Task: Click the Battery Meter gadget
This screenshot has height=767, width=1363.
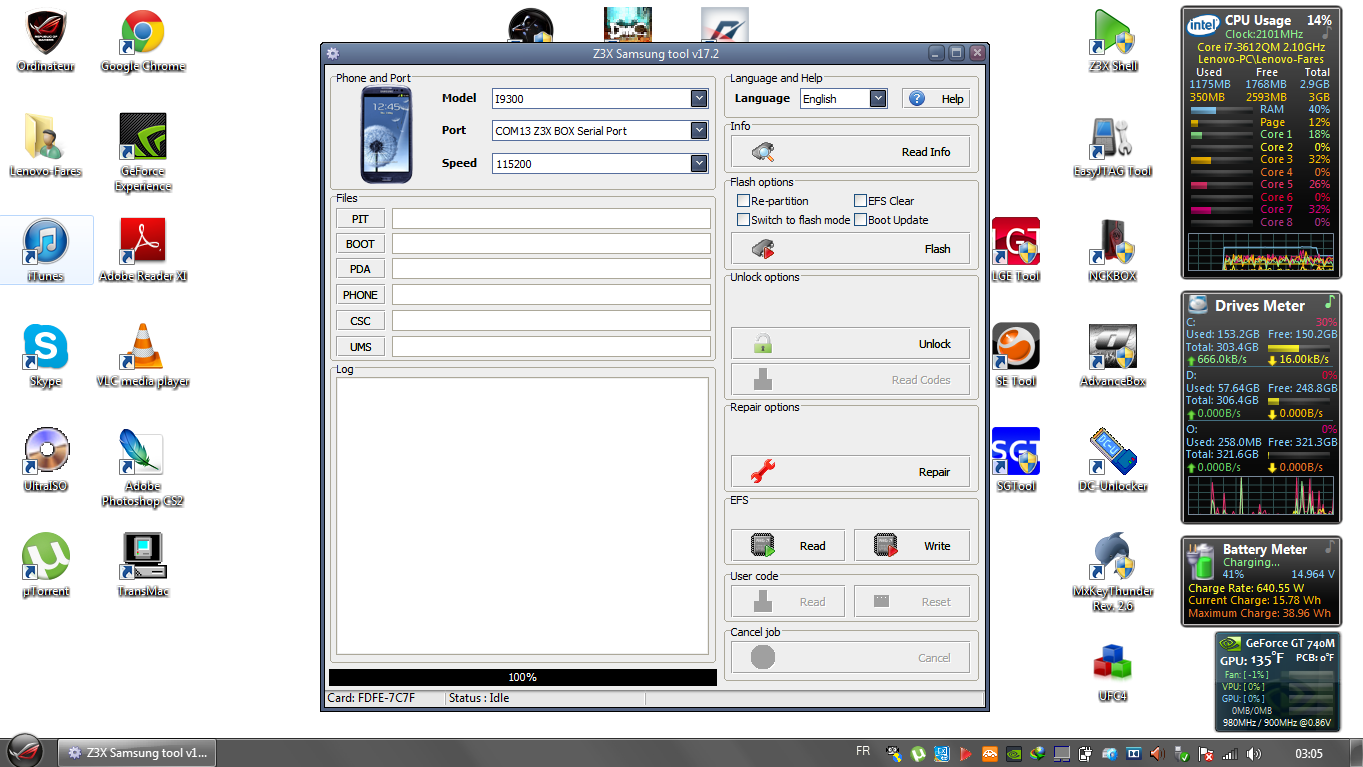Action: click(x=1260, y=583)
